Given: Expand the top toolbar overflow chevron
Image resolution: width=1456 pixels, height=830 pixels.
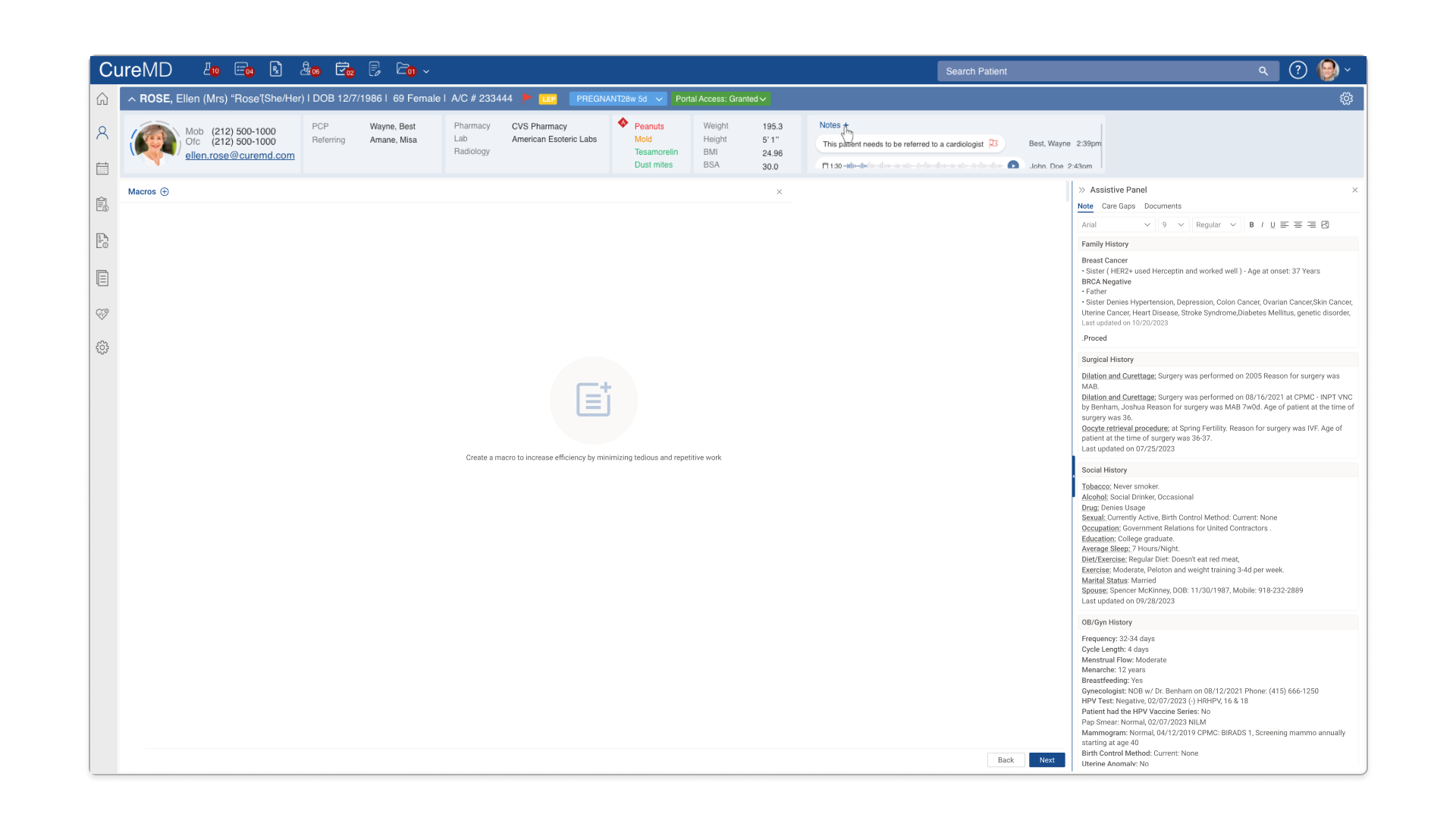Looking at the screenshot, I should (x=426, y=71).
